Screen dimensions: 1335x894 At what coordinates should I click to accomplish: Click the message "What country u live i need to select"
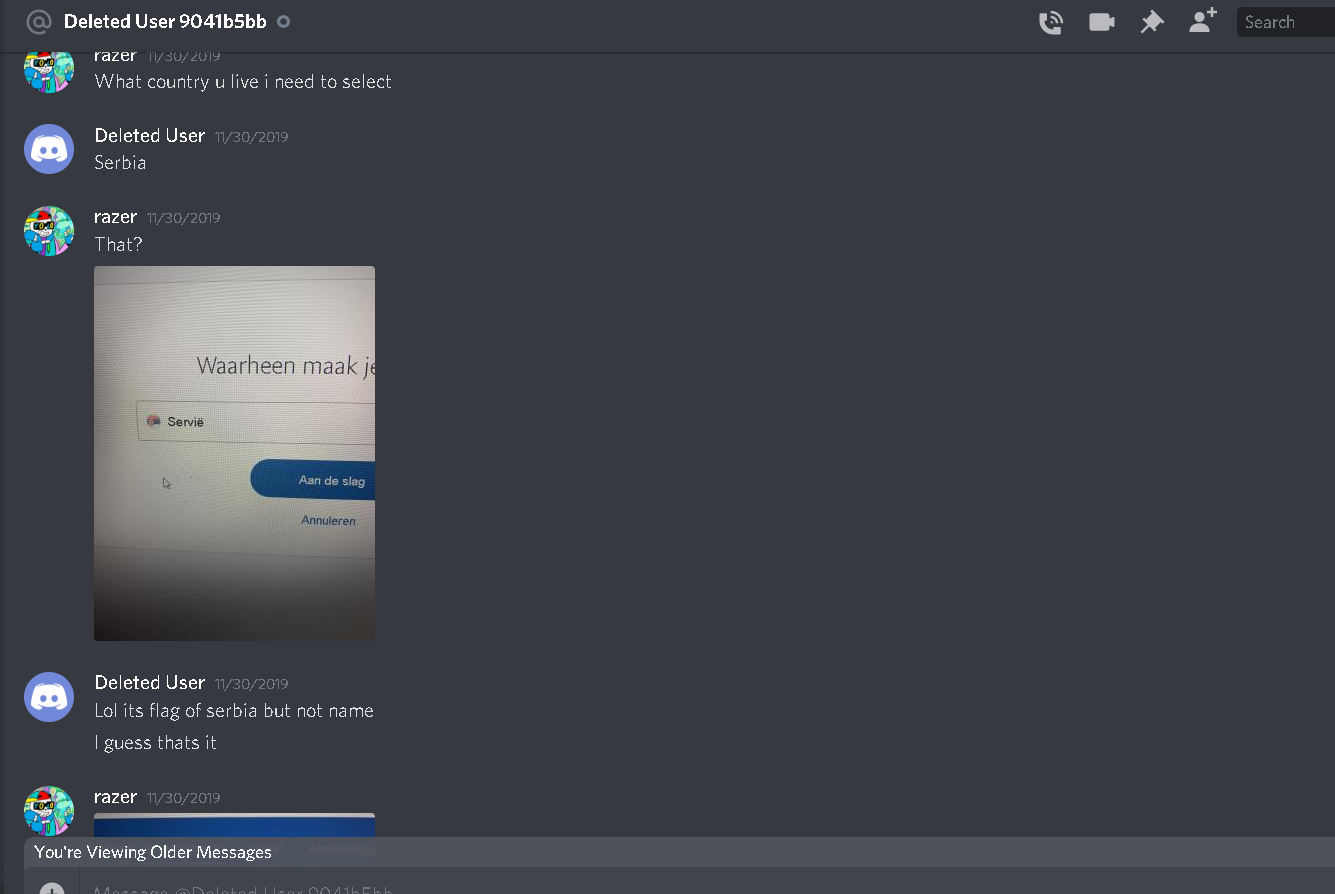[x=243, y=81]
